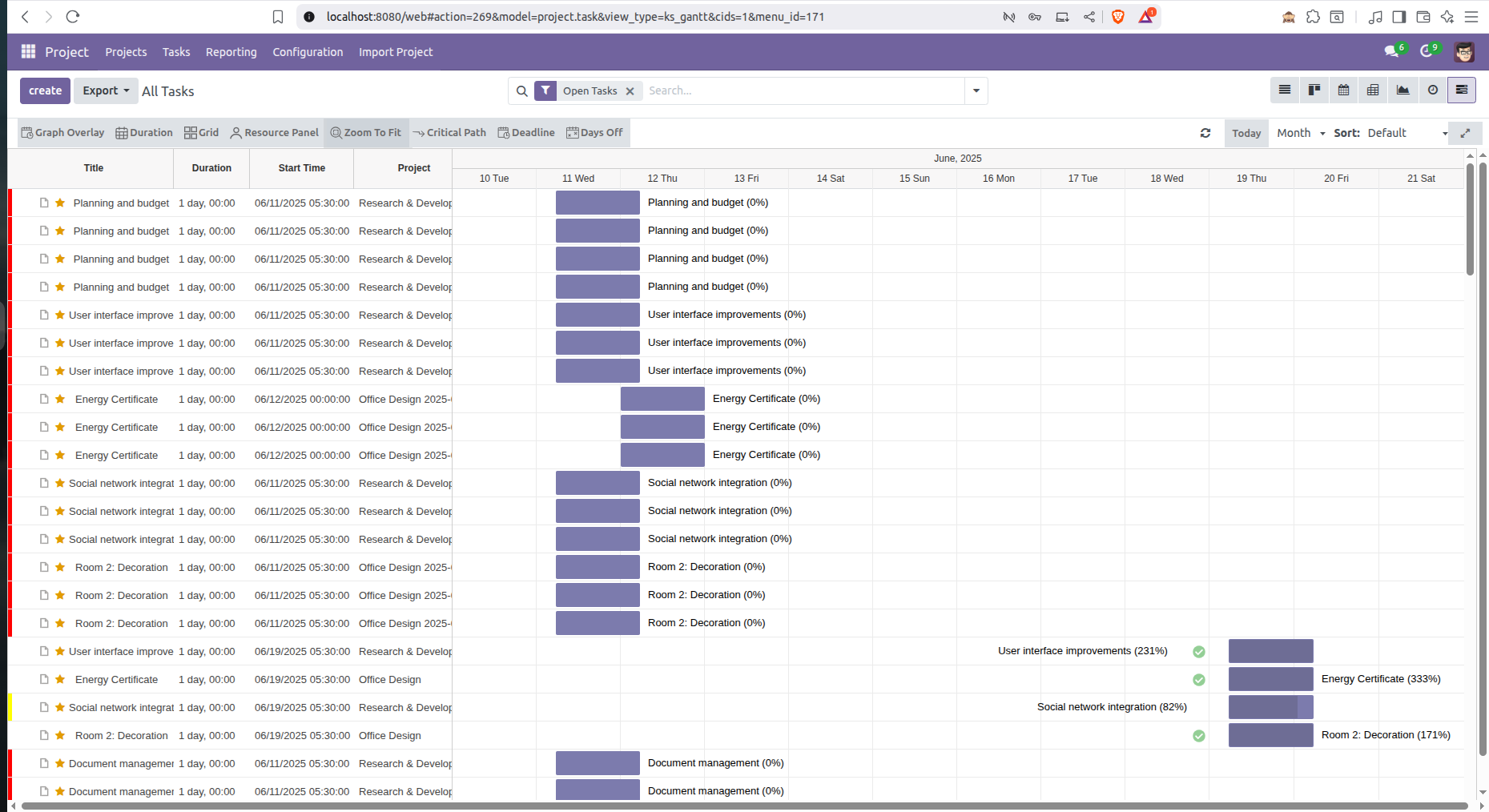The image size is (1489, 812).
Task: Open the Reporting menu
Action: (231, 52)
